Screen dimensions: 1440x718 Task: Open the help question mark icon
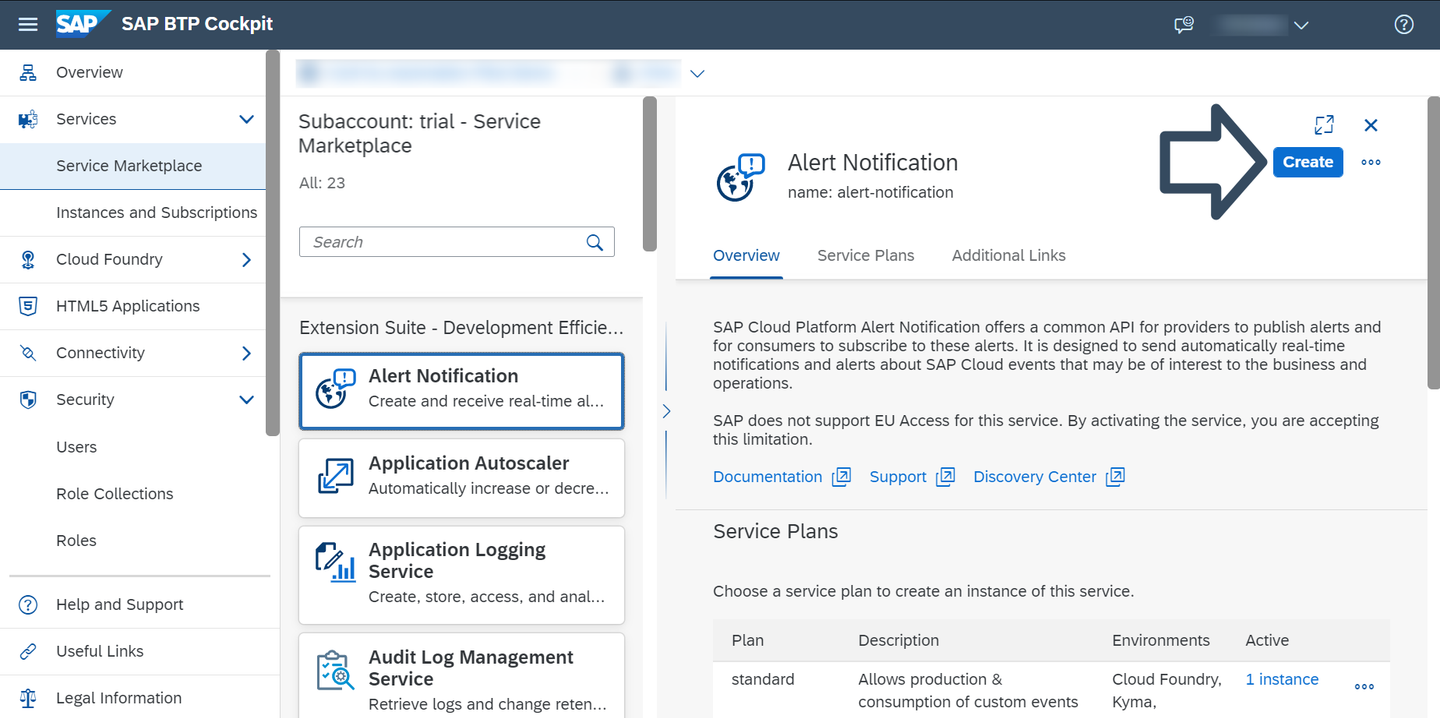[x=1404, y=25]
